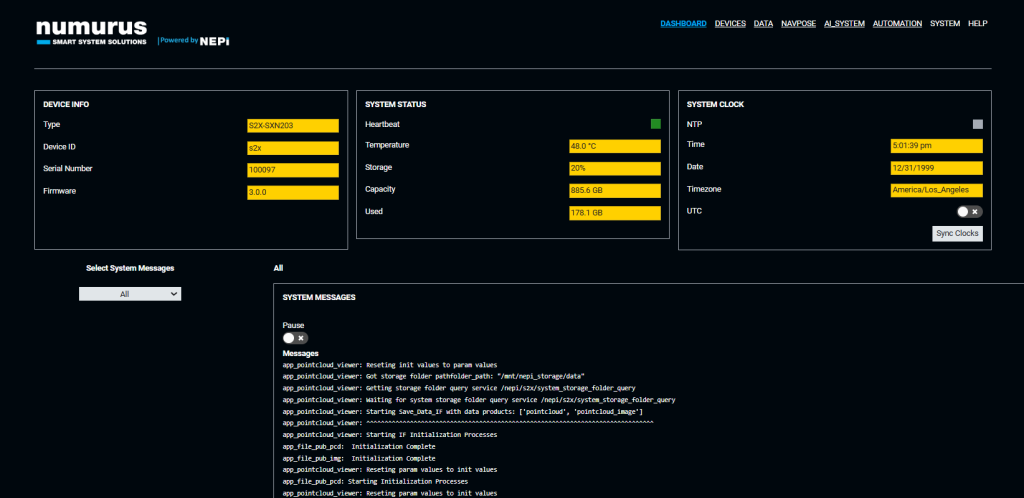The height and width of the screenshot is (498, 1024).
Task: Open the Automation menu
Action: click(x=897, y=23)
